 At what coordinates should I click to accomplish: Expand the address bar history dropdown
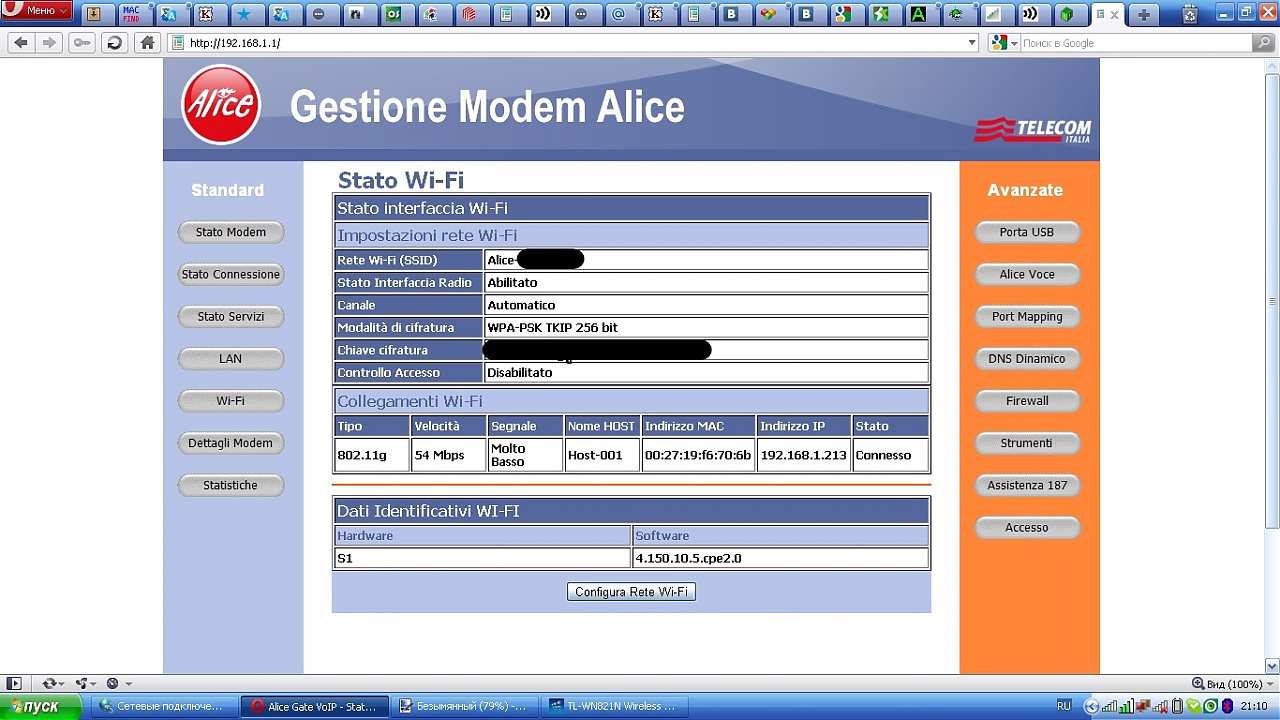pos(971,43)
